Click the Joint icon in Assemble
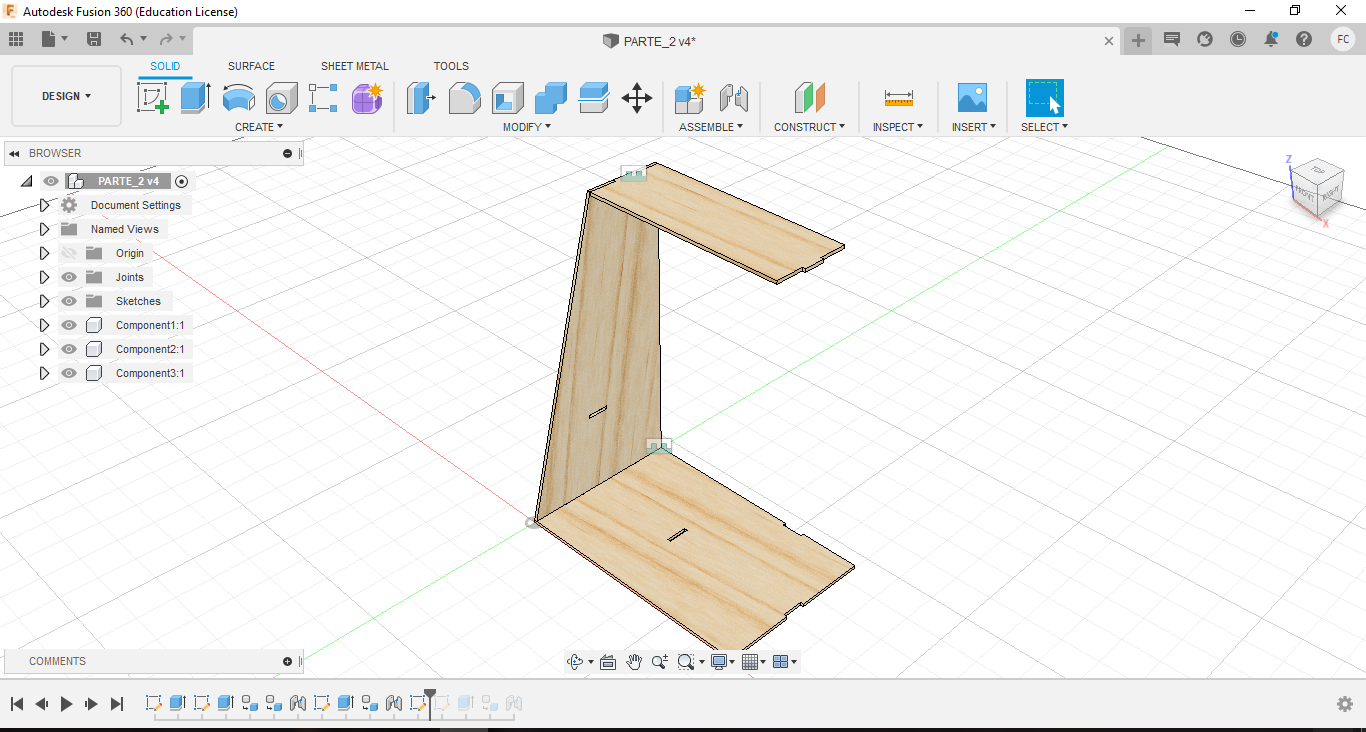The width and height of the screenshot is (1366, 732). [x=734, y=98]
